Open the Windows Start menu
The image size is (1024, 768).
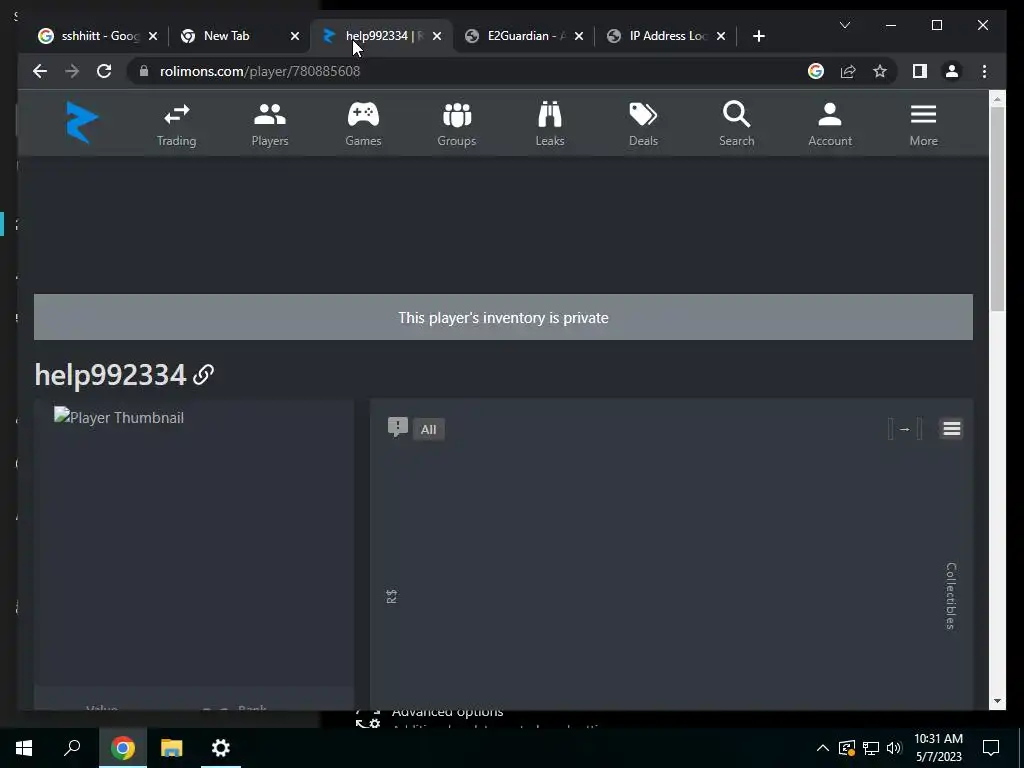click(24, 748)
